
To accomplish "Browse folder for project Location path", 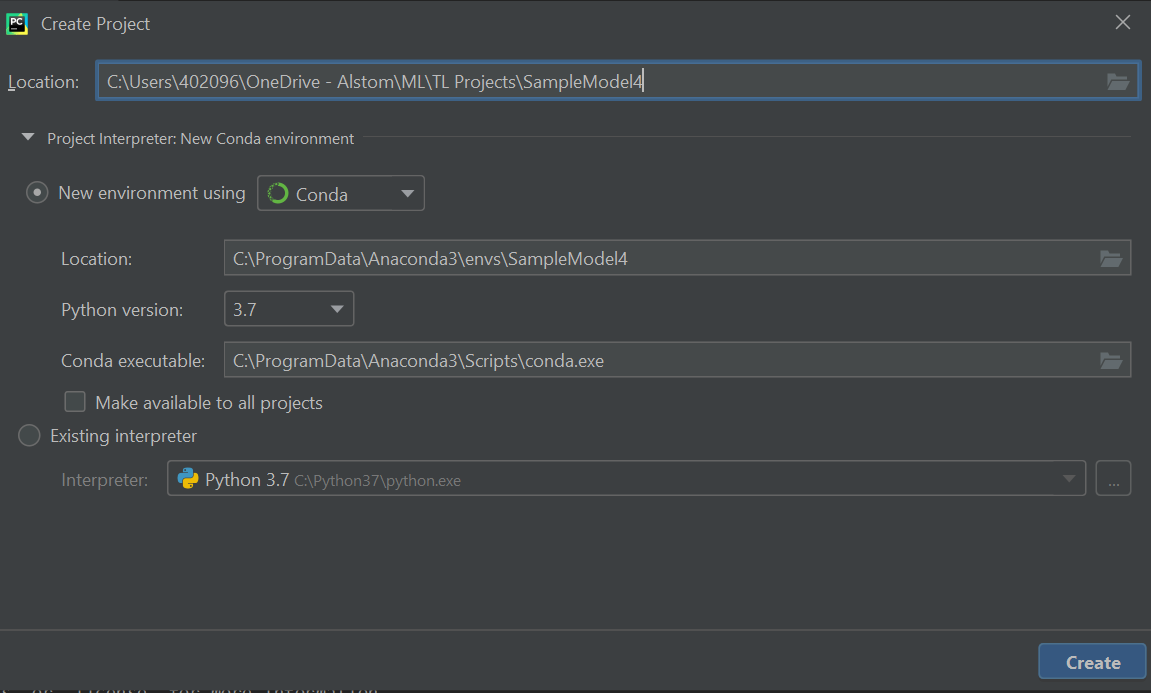I will (1117, 81).
